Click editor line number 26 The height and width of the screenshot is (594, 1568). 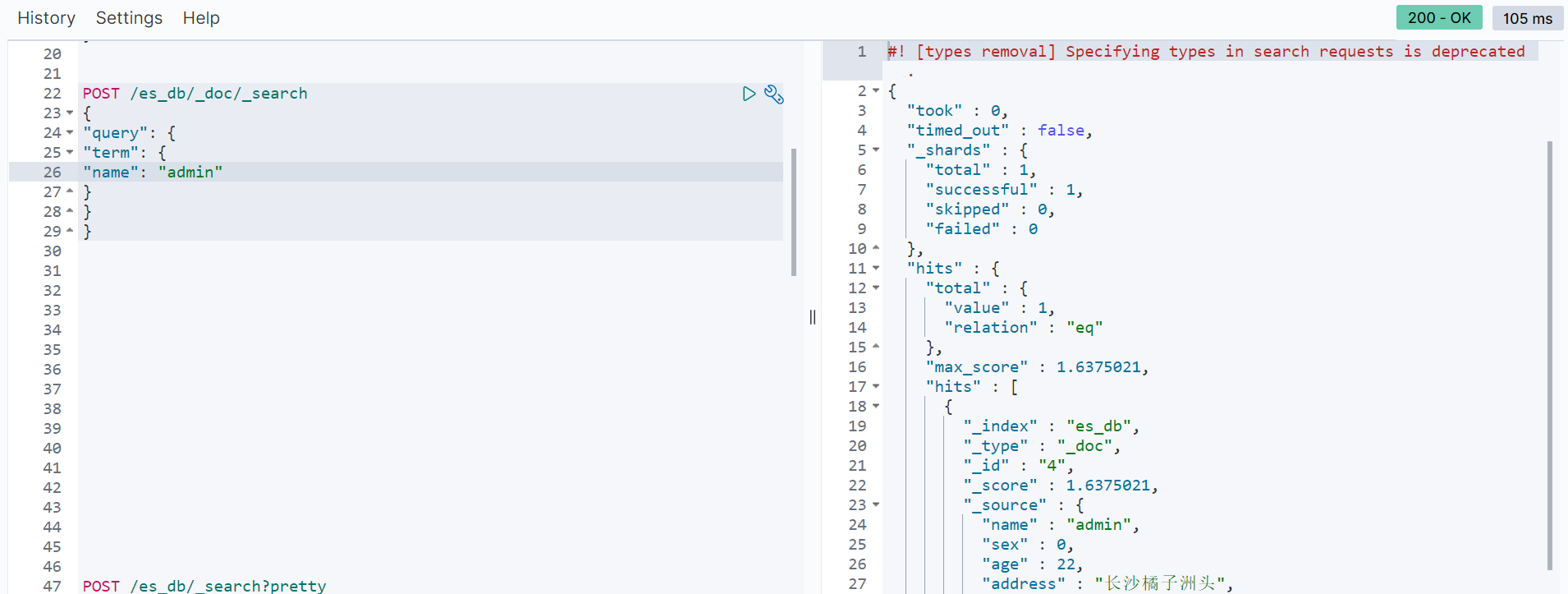(53, 173)
